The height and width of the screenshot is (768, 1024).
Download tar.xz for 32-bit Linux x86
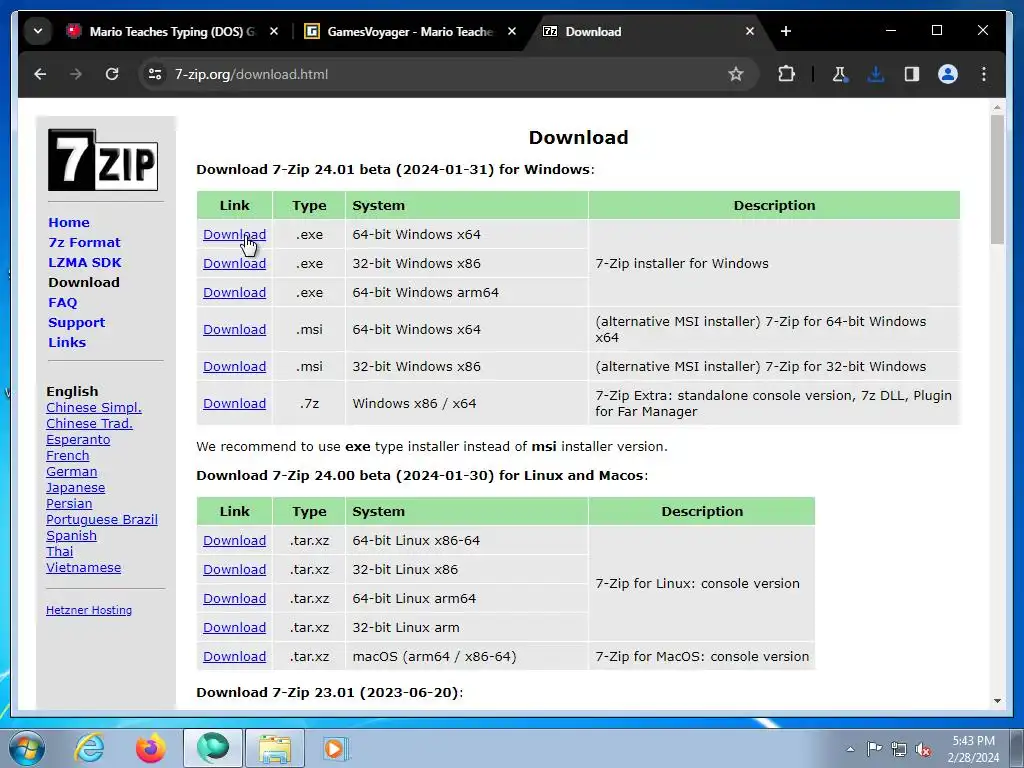point(234,569)
